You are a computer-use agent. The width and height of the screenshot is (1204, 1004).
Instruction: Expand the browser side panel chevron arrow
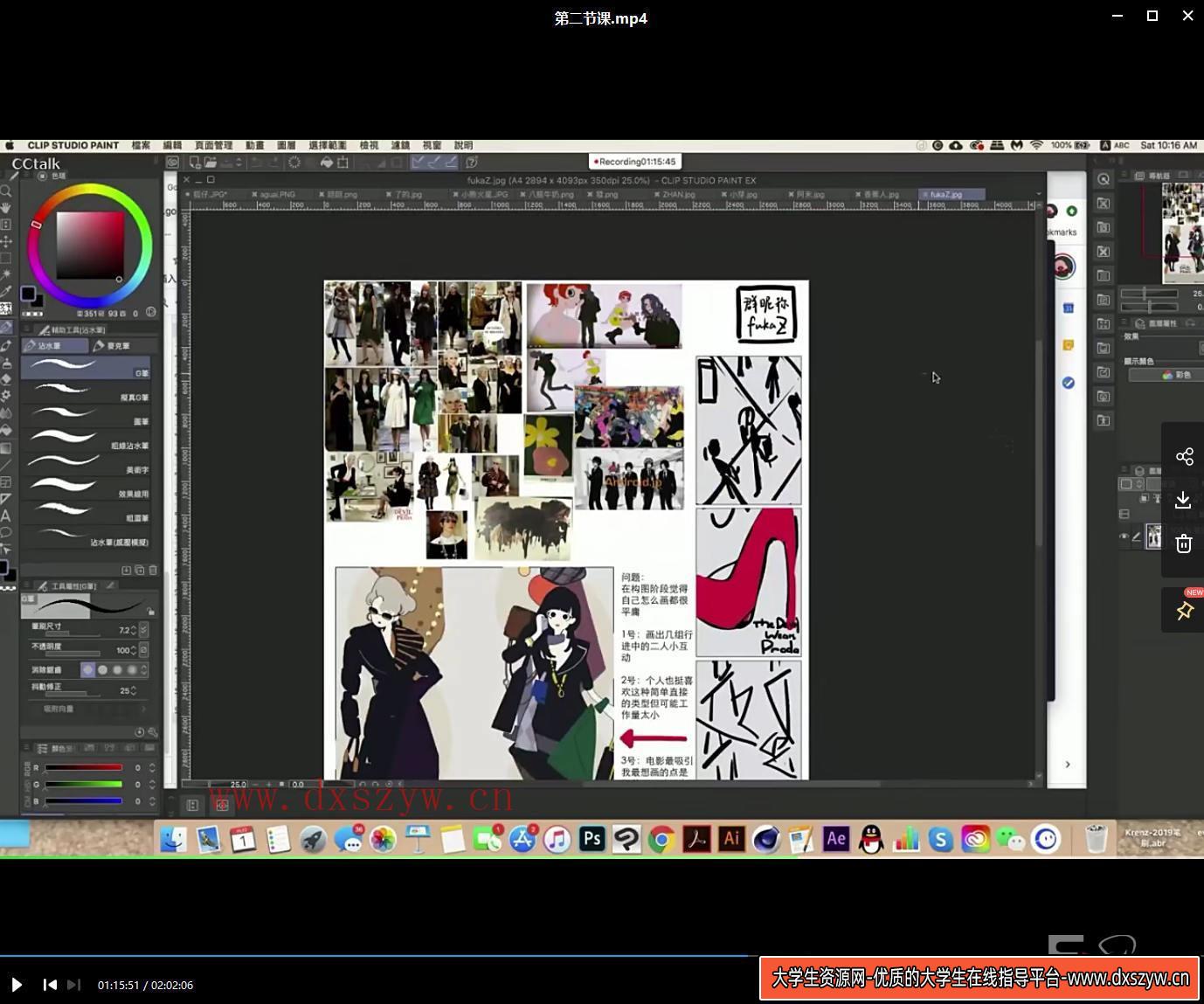(x=1068, y=765)
